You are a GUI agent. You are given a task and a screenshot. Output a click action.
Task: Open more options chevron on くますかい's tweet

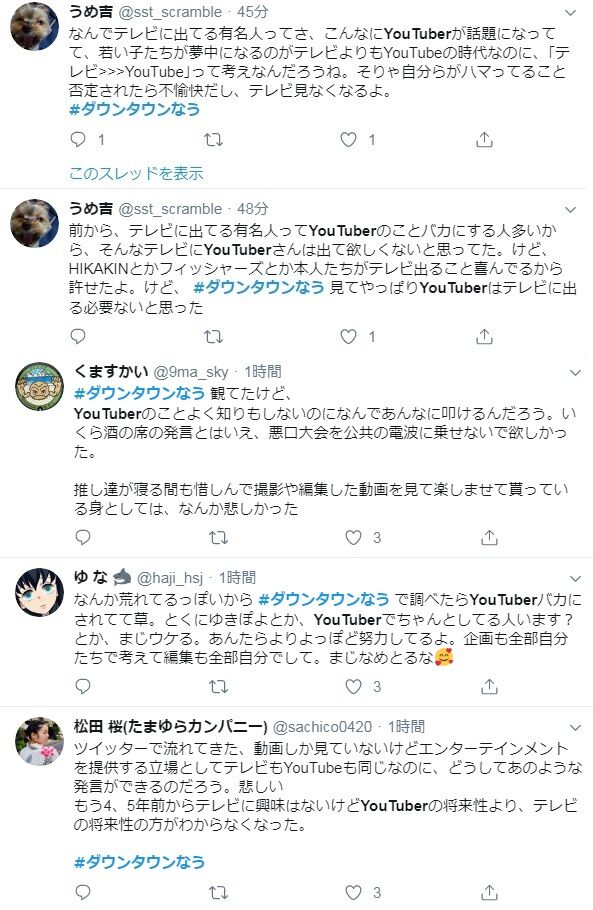576,373
